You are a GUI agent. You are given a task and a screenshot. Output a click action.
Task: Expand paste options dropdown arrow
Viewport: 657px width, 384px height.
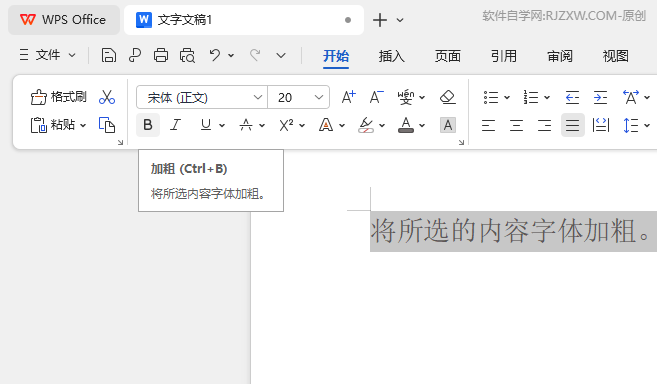click(x=83, y=125)
